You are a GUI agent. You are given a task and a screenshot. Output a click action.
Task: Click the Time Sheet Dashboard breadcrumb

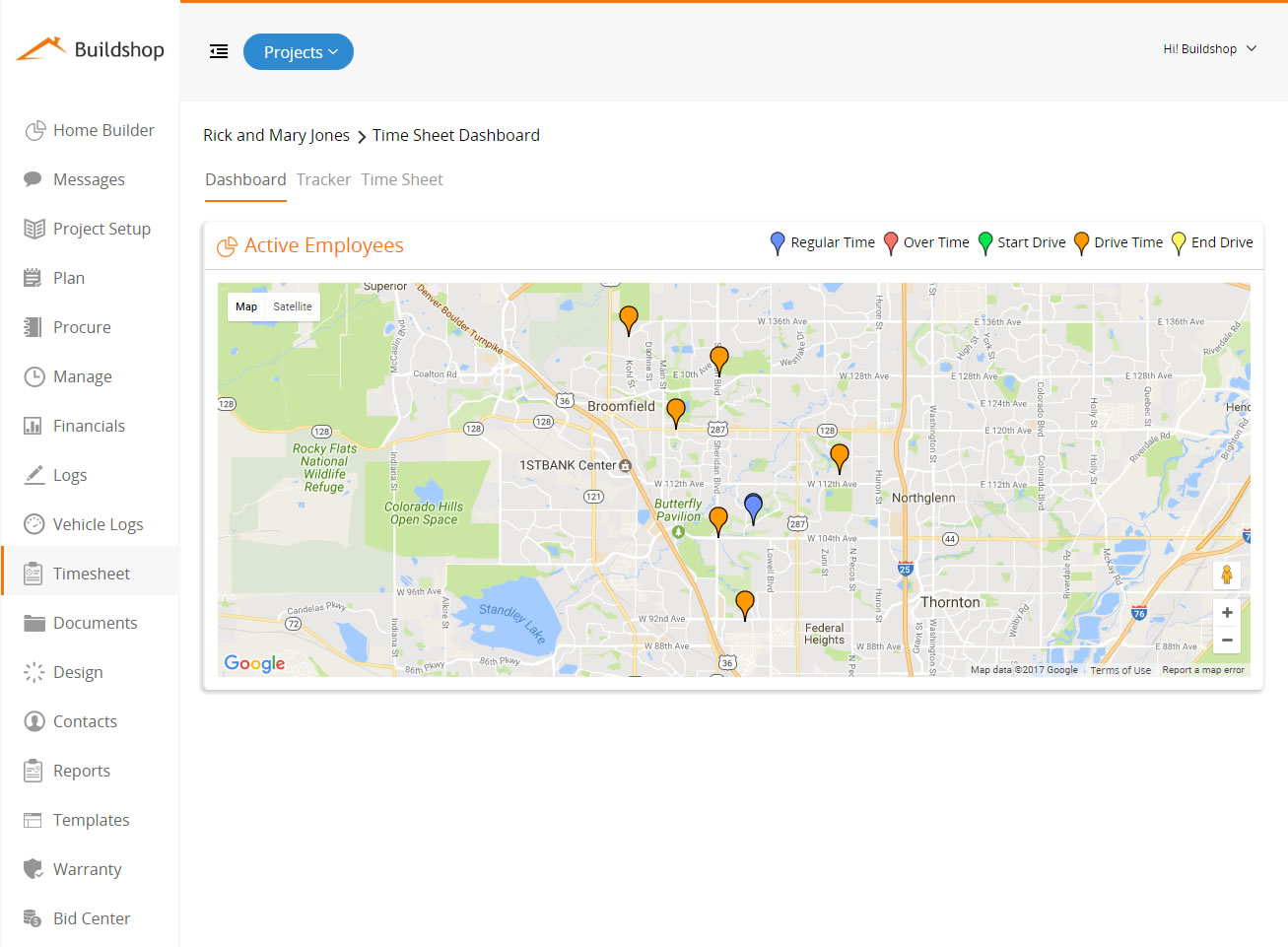pos(456,135)
